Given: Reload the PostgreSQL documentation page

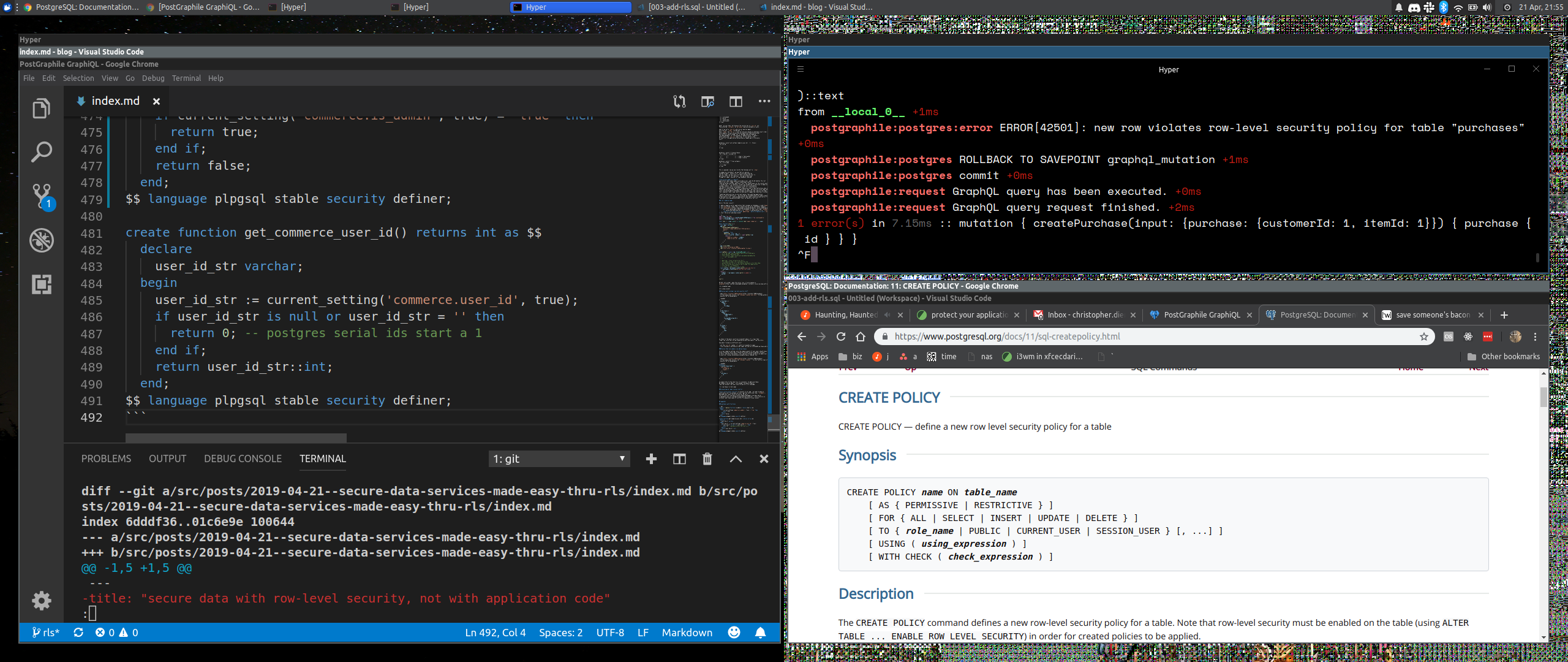Looking at the screenshot, I should (840, 337).
